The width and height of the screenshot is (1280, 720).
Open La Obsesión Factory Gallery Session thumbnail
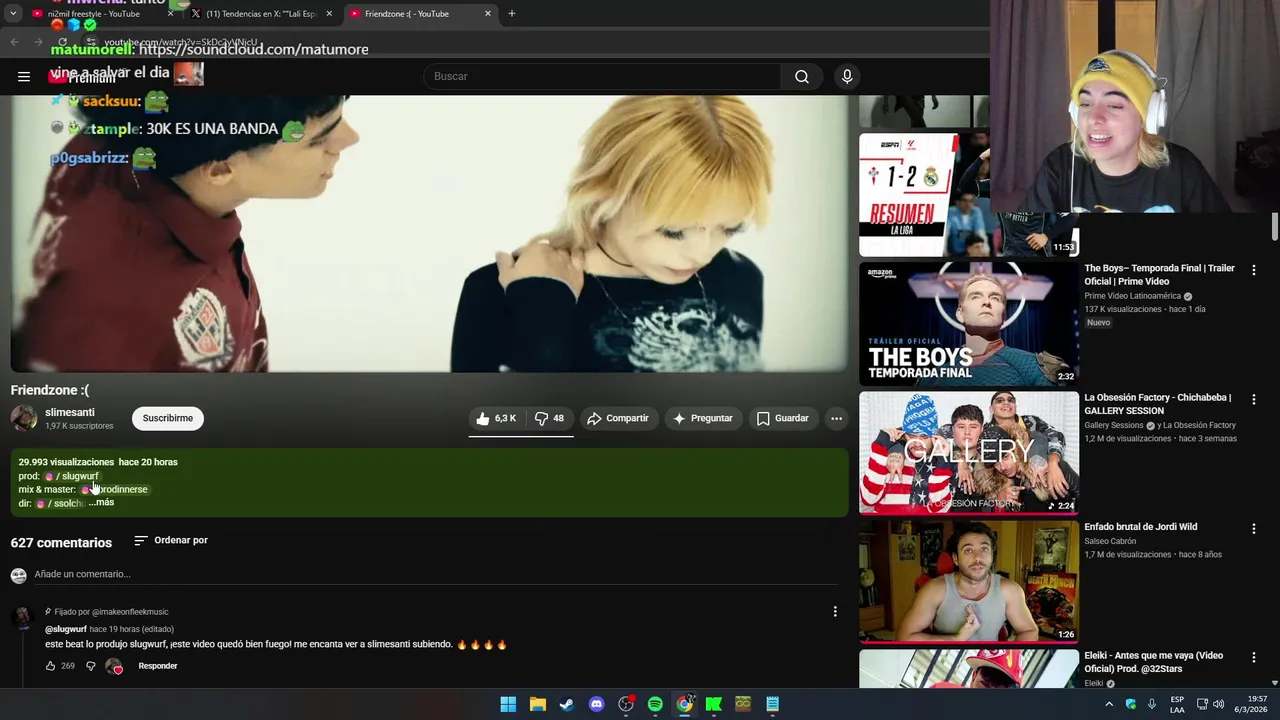969,453
